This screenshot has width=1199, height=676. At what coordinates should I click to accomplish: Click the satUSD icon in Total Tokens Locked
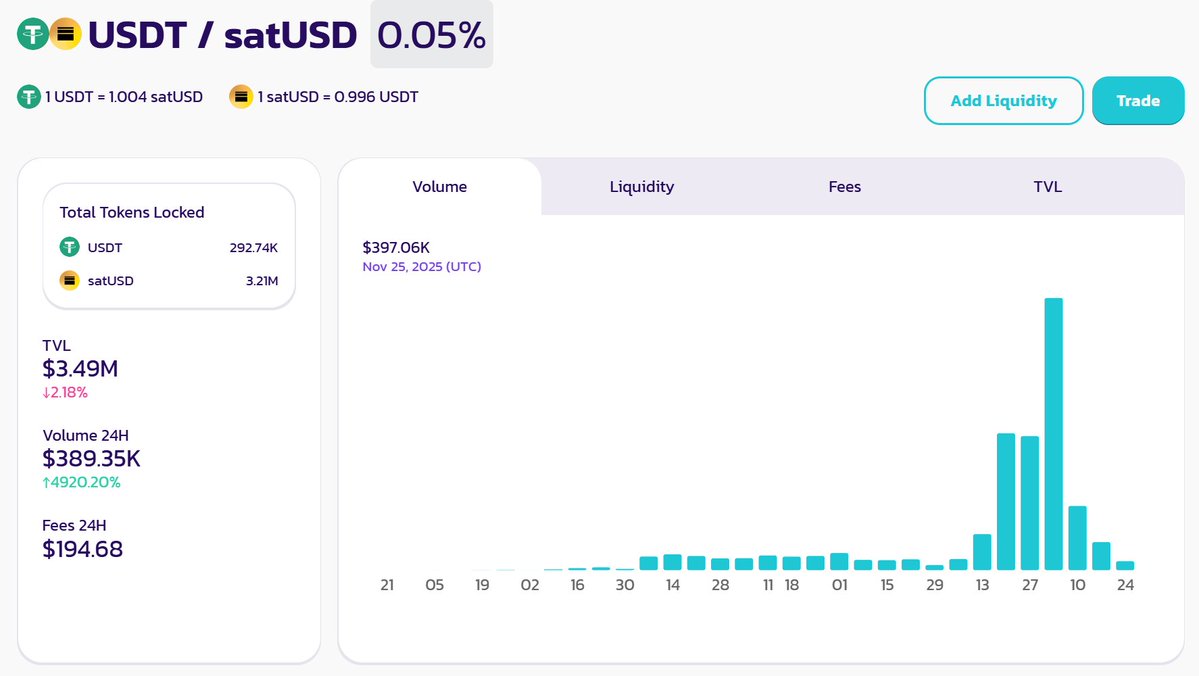pos(70,281)
